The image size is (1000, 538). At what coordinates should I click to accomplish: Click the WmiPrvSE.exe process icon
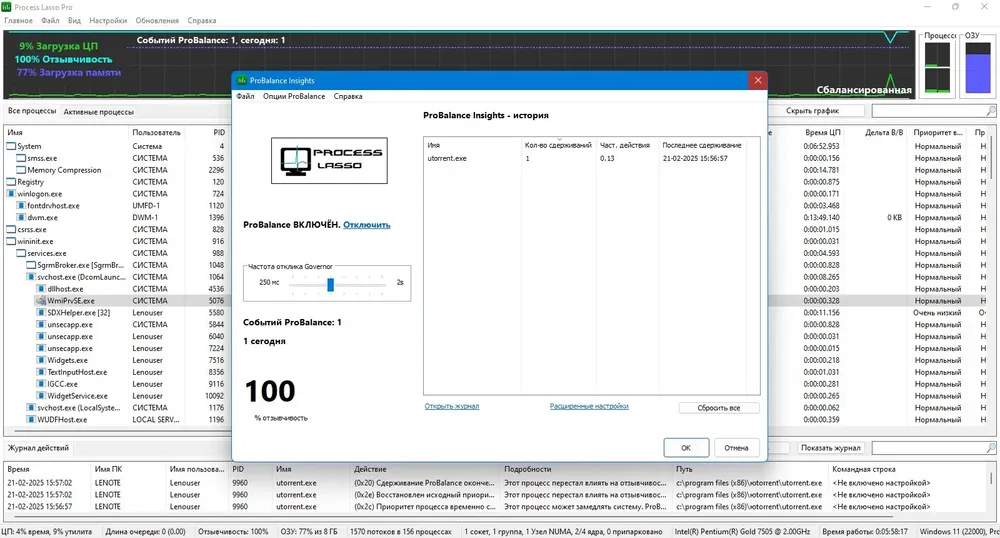(41, 301)
